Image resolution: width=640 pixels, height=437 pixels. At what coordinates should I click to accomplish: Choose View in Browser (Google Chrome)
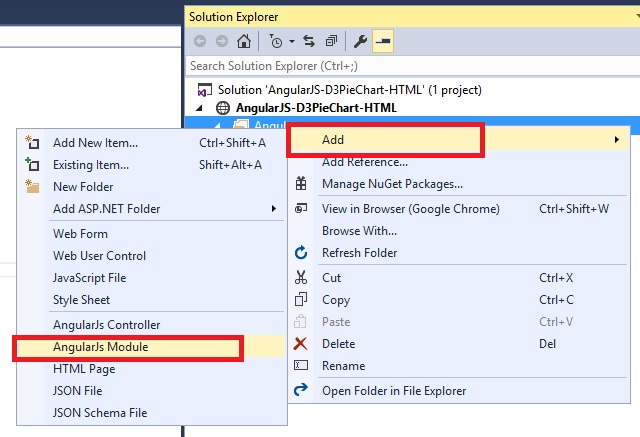coord(410,209)
